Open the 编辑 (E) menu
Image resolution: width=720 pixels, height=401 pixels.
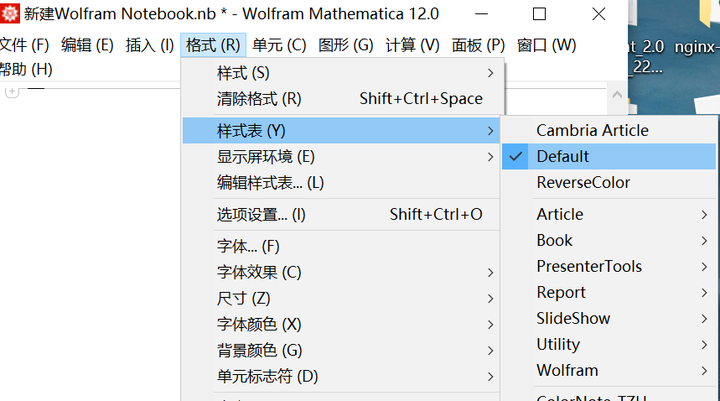87,45
